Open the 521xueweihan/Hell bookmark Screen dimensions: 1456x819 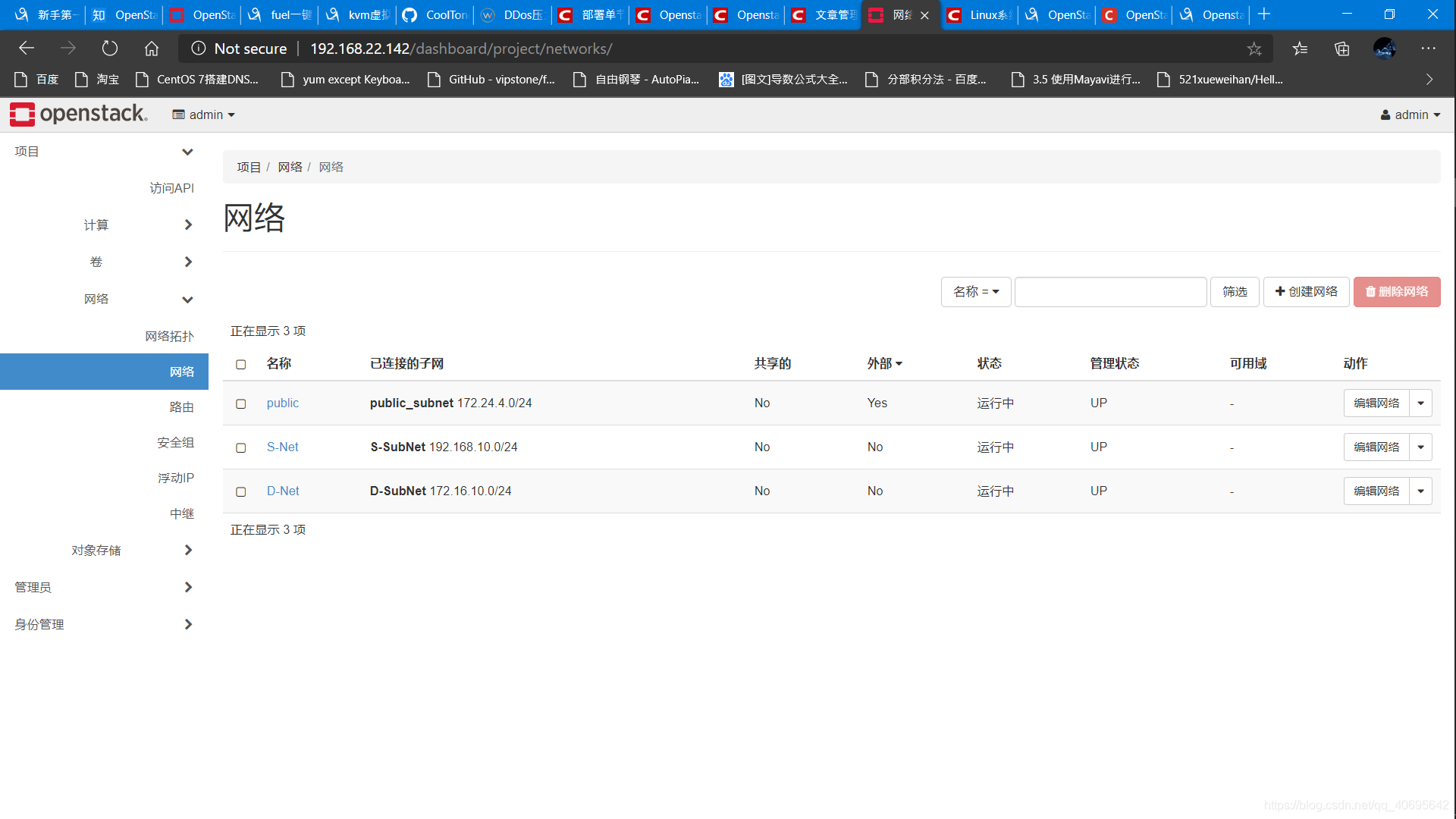(1219, 80)
